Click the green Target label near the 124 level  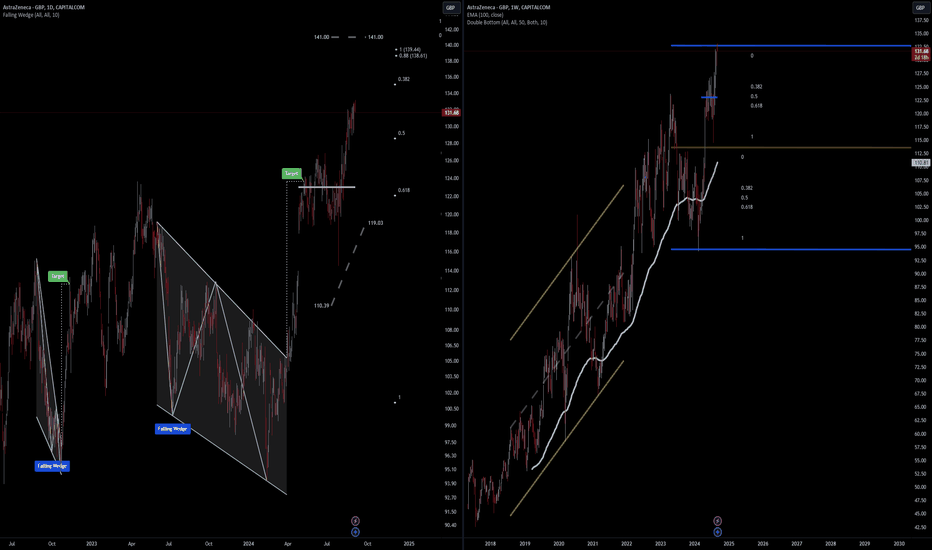(x=291, y=174)
